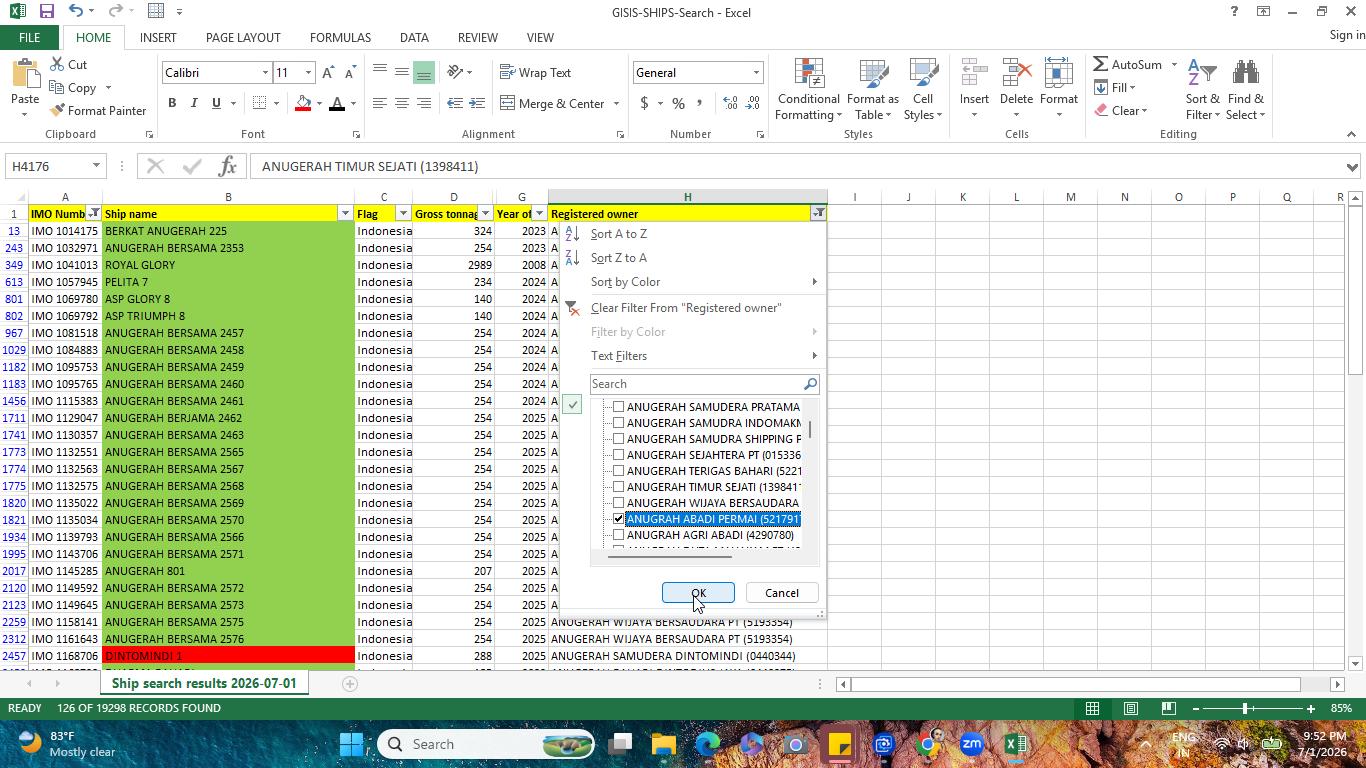
Task: Open Zoom app from the taskbar
Action: [x=971, y=744]
